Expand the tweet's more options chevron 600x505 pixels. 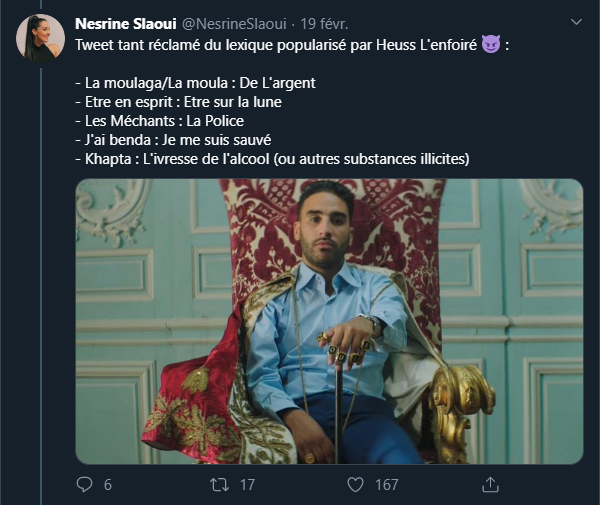coord(576,23)
